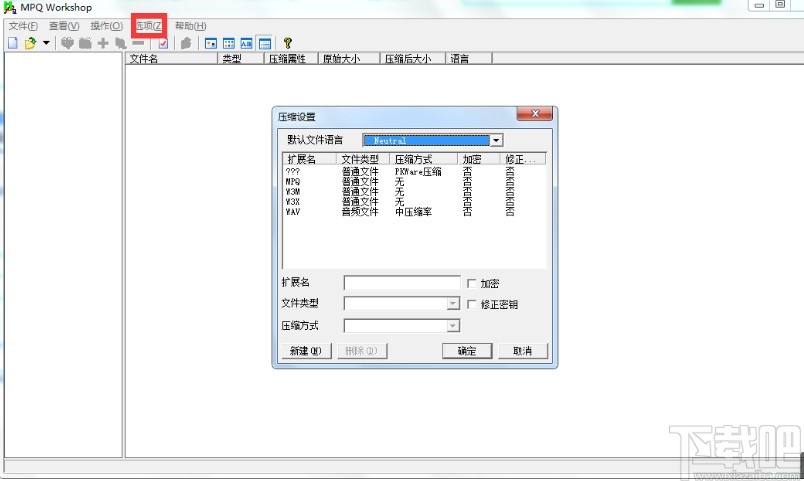Click 音频文件 file type cell

(x=360, y=212)
